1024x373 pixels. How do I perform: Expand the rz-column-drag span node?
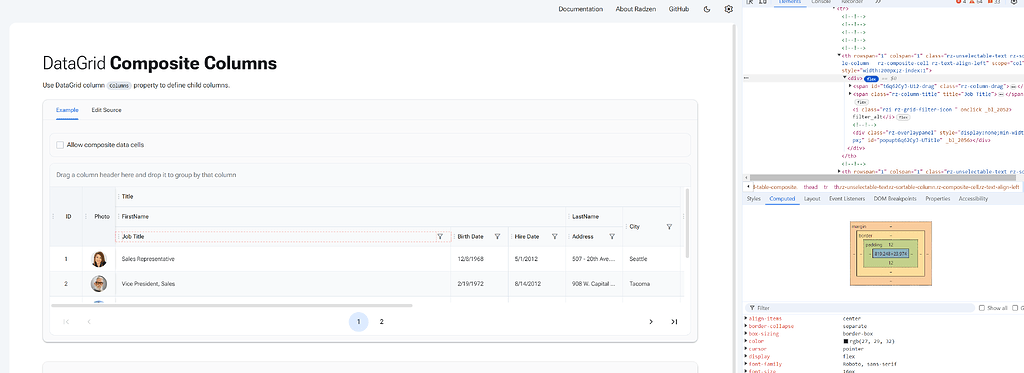[850, 86]
